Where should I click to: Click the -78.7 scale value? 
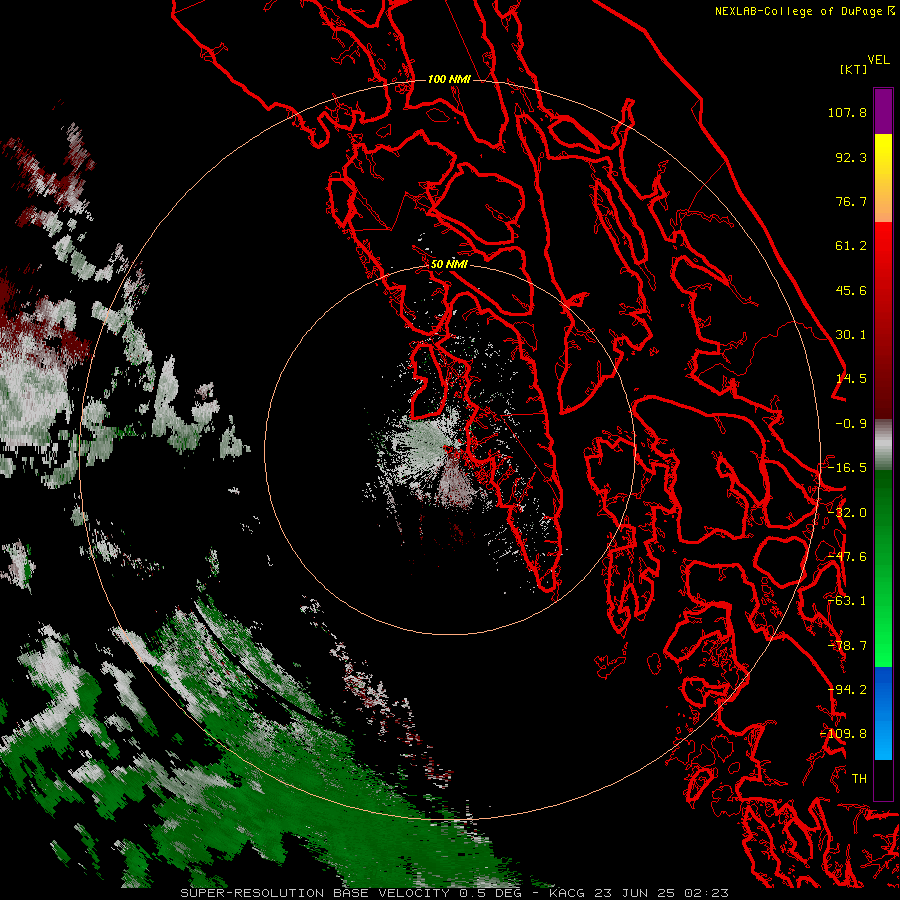tap(847, 646)
